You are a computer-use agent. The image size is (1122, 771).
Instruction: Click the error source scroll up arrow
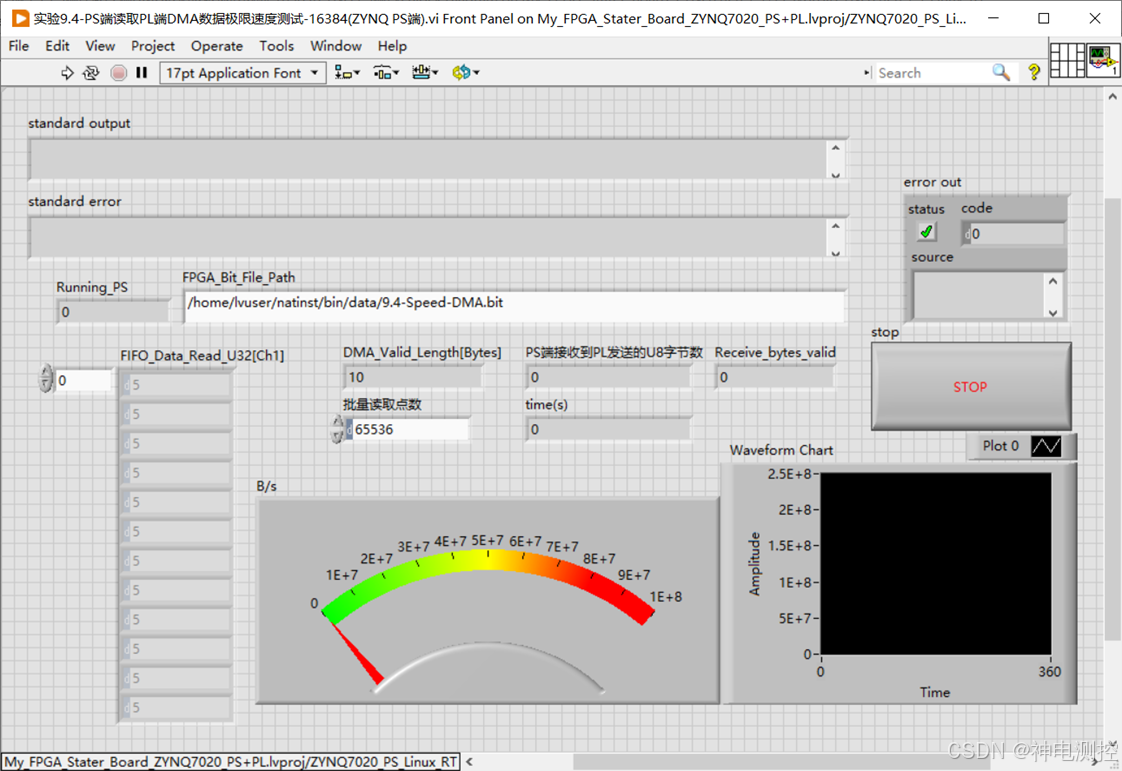(1053, 281)
